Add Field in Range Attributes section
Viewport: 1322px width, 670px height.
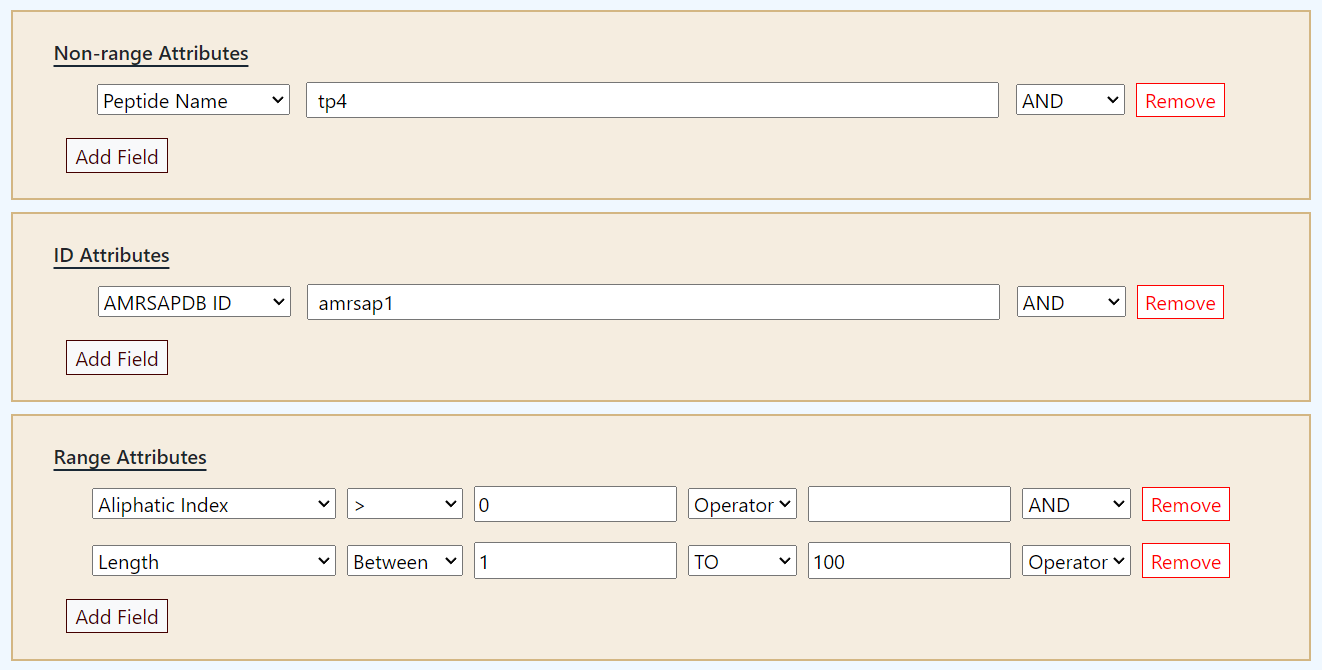click(117, 616)
